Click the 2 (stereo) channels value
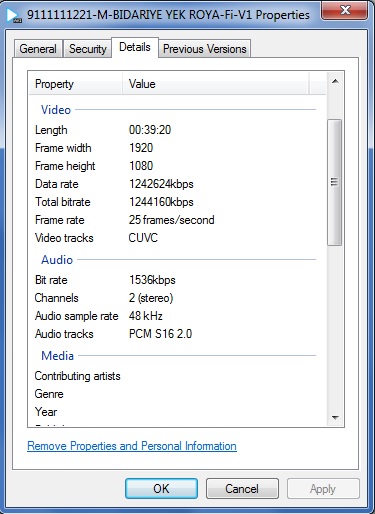This screenshot has height=514, width=375. pos(151,298)
